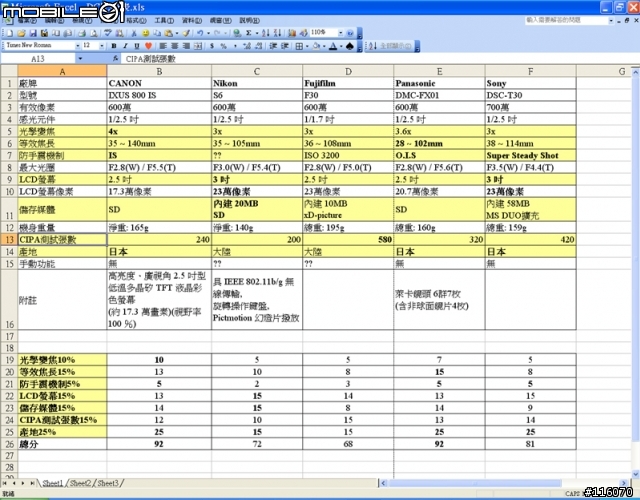Expand the AutoSum functions arrow
This screenshot has width=640, height=500.
coord(257,33)
